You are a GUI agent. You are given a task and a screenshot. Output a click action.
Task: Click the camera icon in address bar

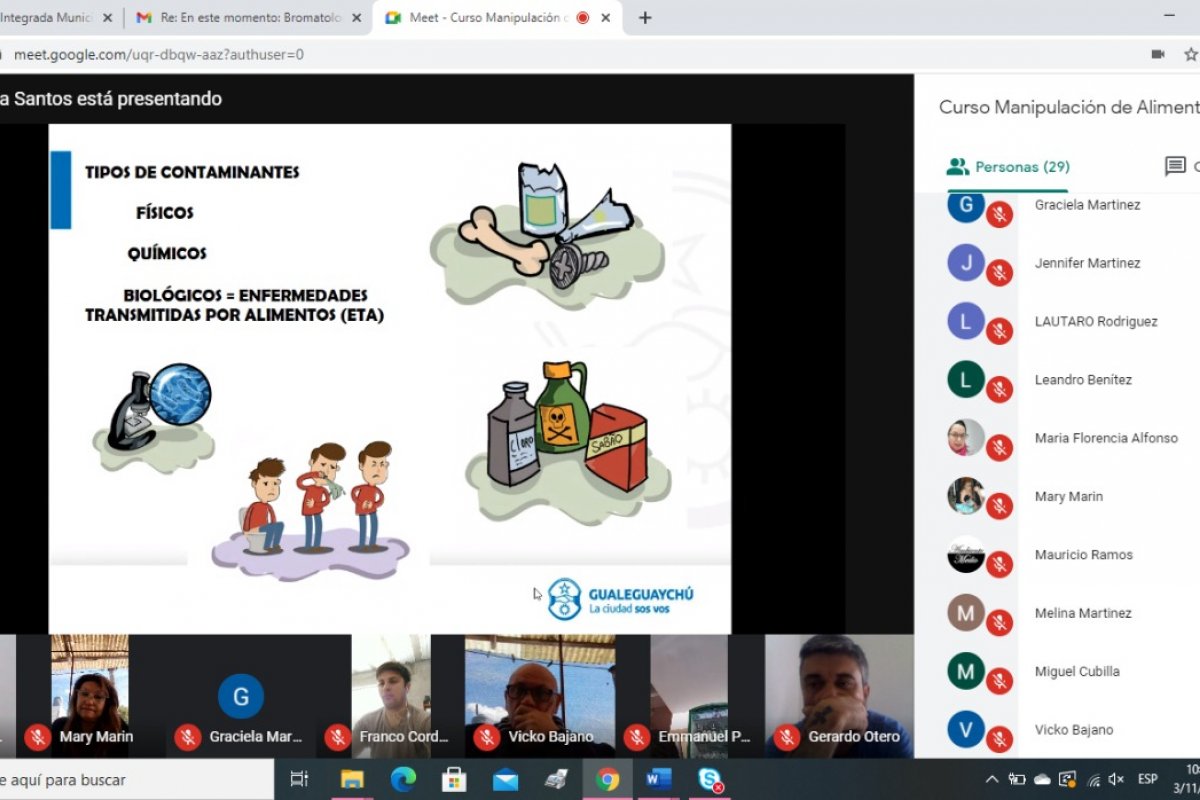pyautogui.click(x=1158, y=54)
